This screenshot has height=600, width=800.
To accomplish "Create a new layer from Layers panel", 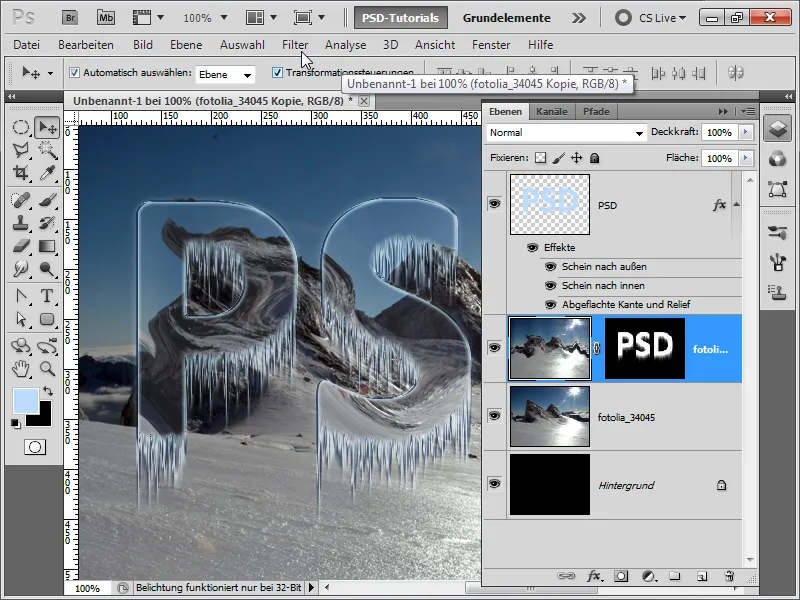I will click(702, 576).
